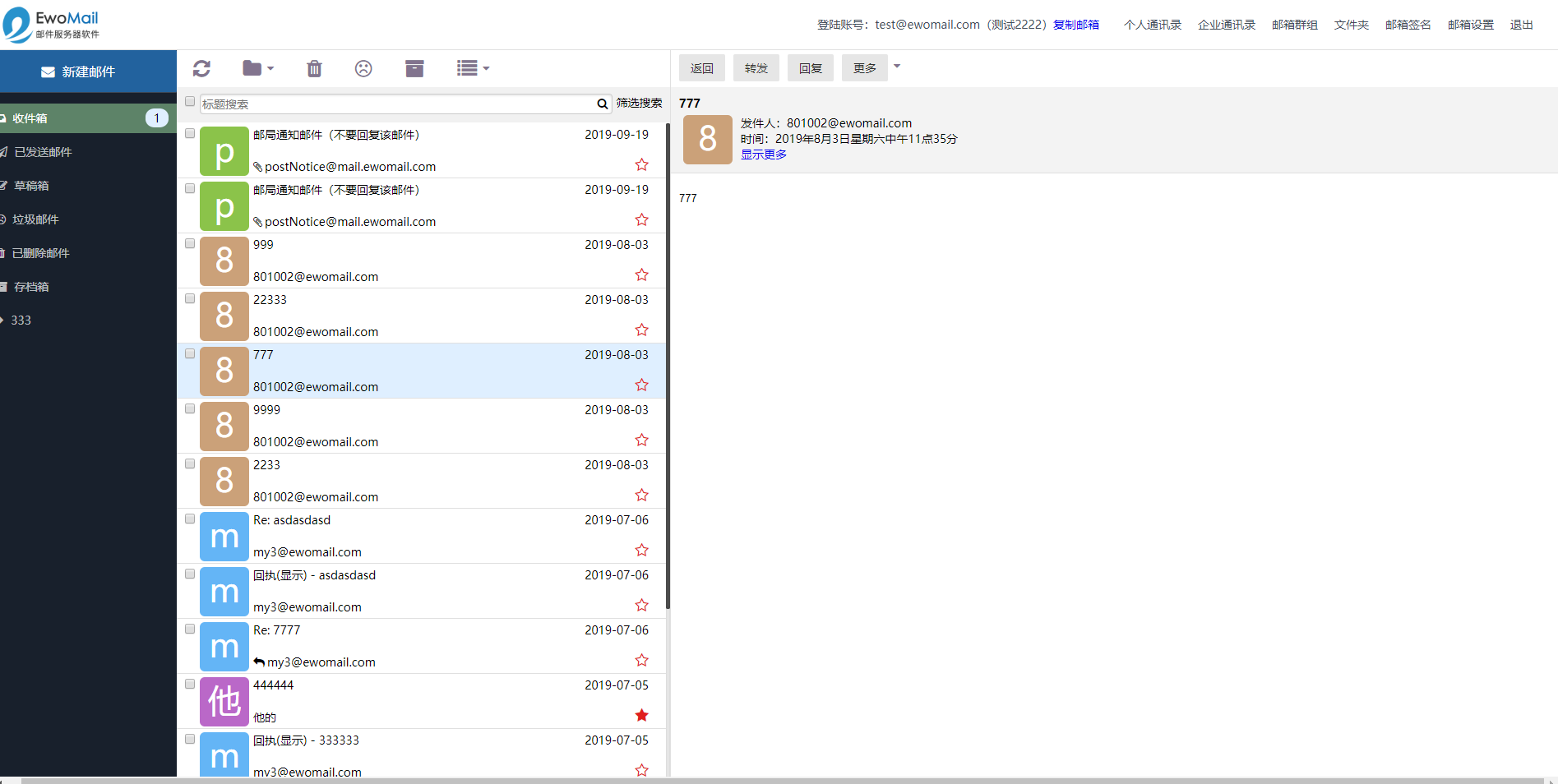Open the dropdown arrow next to 更多
The height and width of the screenshot is (784, 1558).
click(897, 67)
